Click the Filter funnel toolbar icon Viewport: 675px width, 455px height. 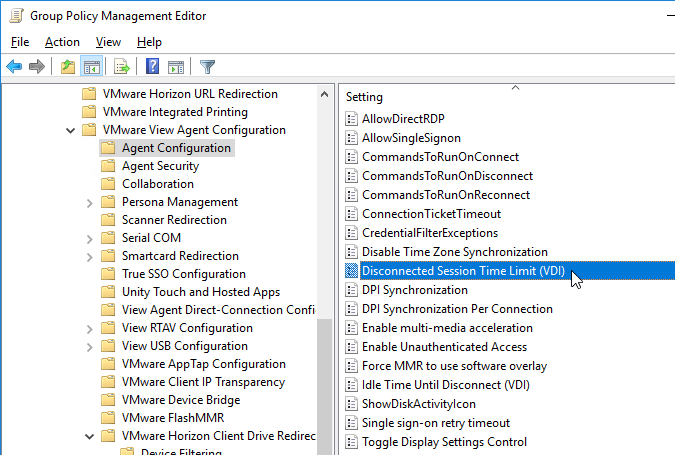[207, 67]
